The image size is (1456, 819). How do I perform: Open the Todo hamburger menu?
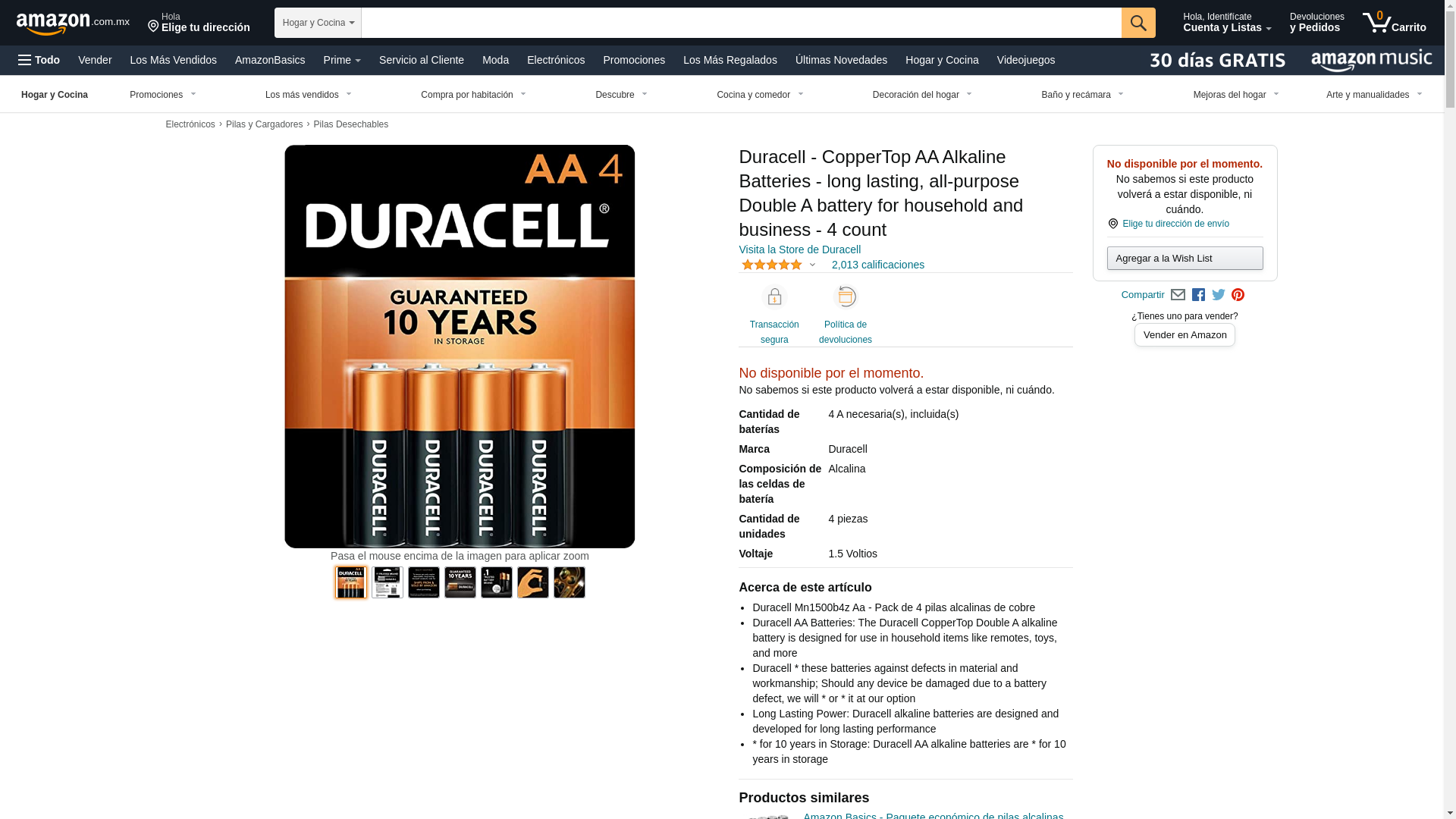click(x=39, y=60)
